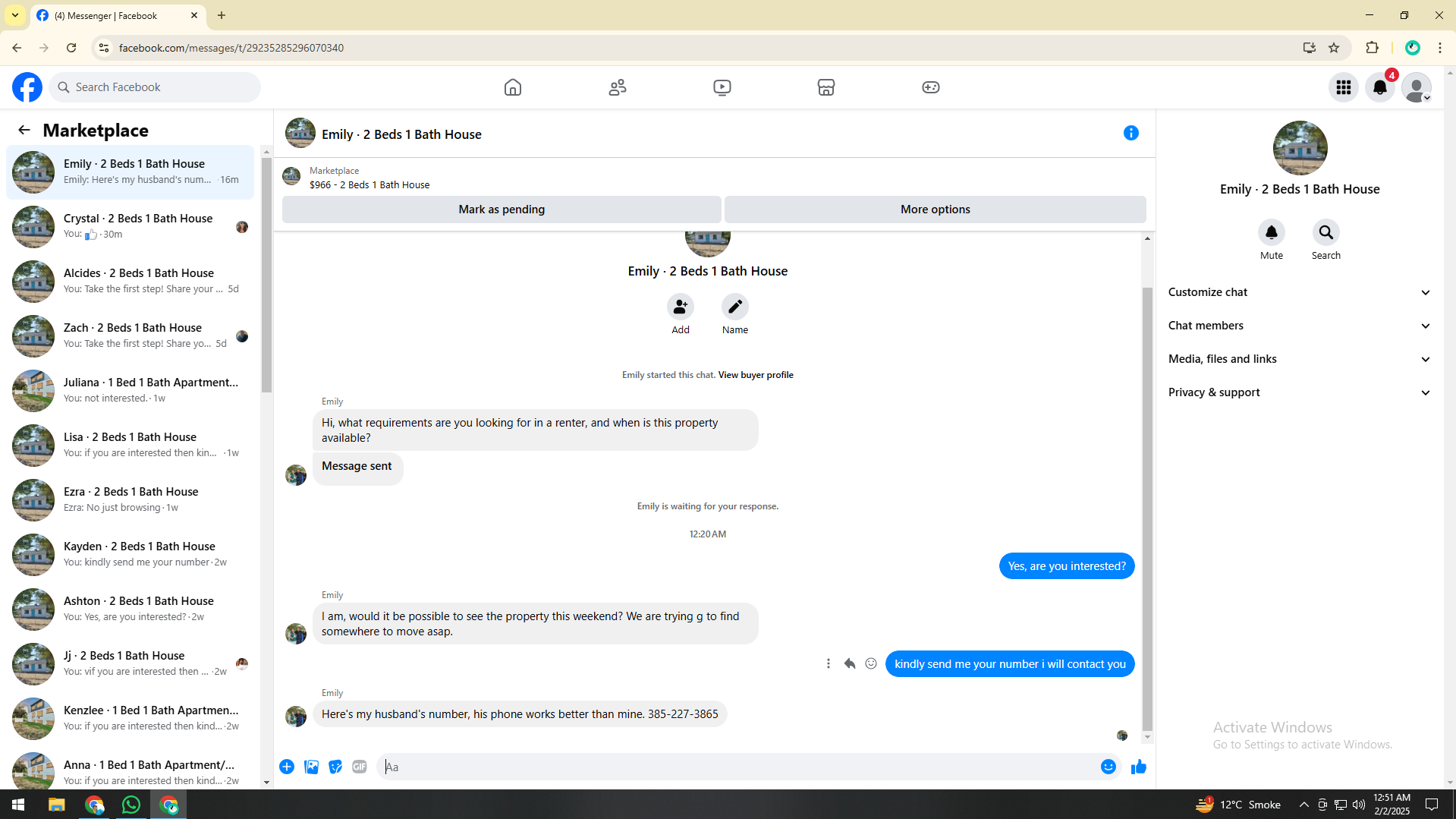The image size is (1456, 819).
Task: Expand Chat members section
Action: click(x=1299, y=326)
